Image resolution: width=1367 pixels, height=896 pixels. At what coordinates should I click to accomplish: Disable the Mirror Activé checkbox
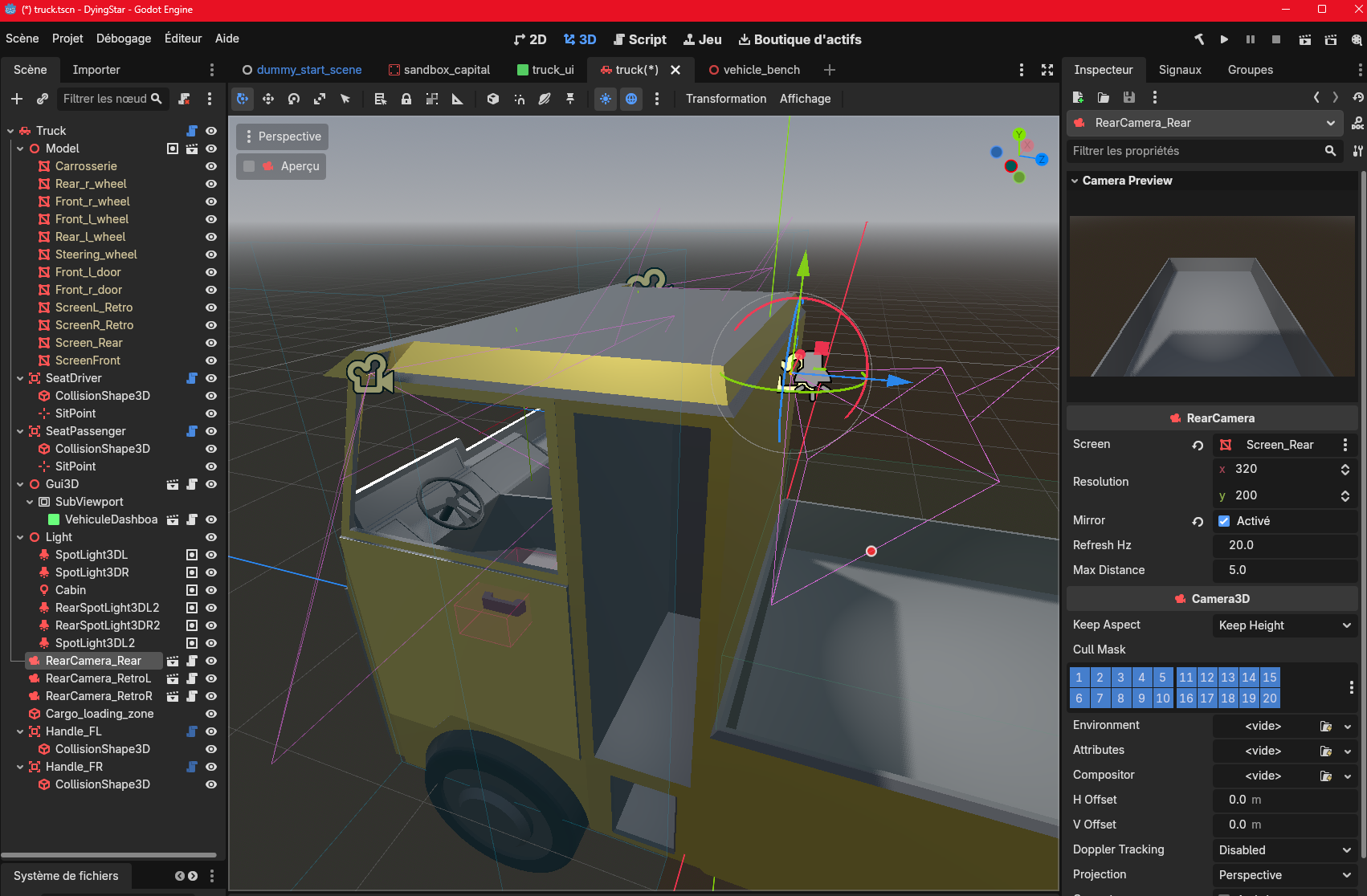1224,521
